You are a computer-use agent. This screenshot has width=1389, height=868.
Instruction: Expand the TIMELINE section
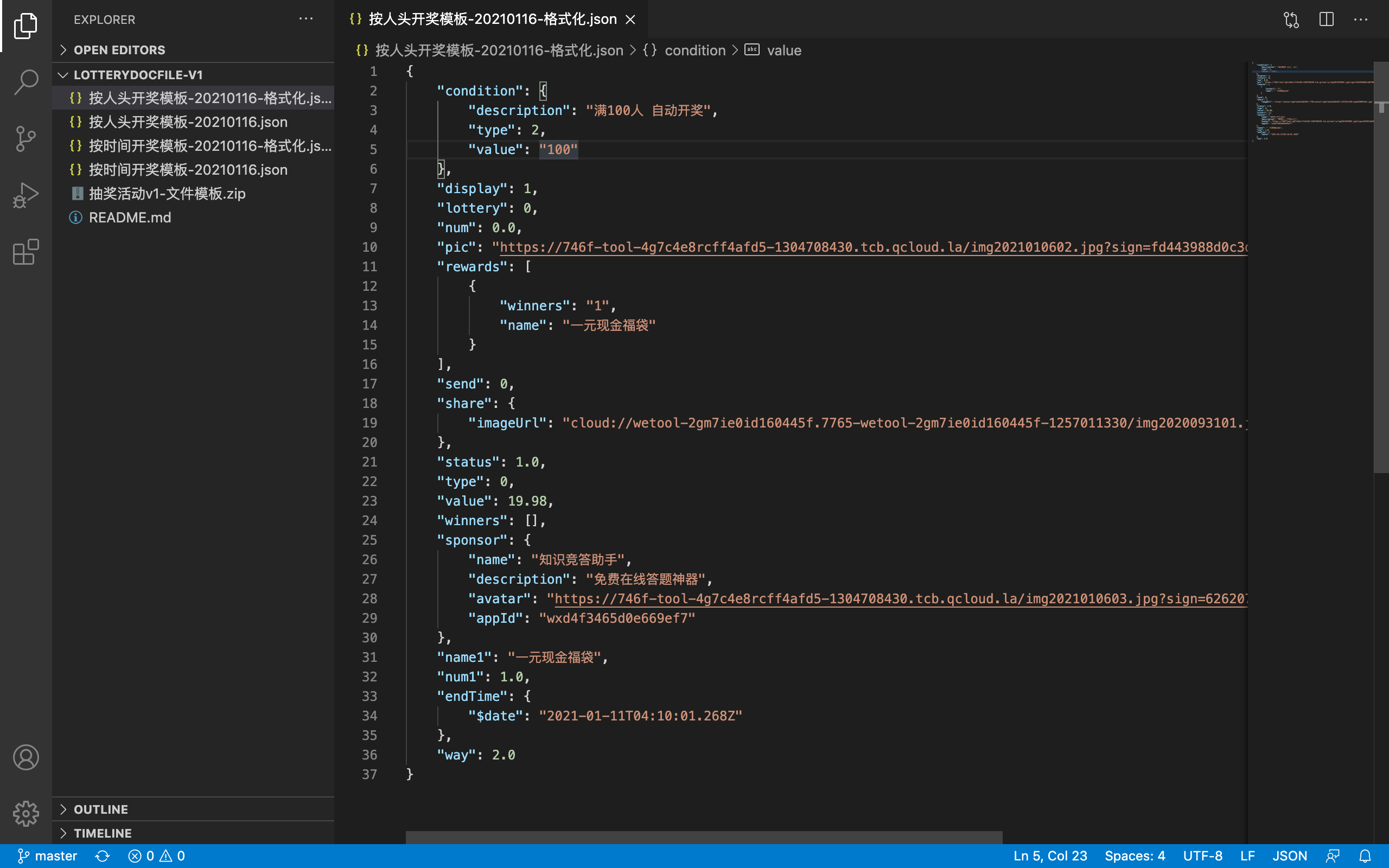pyautogui.click(x=103, y=833)
